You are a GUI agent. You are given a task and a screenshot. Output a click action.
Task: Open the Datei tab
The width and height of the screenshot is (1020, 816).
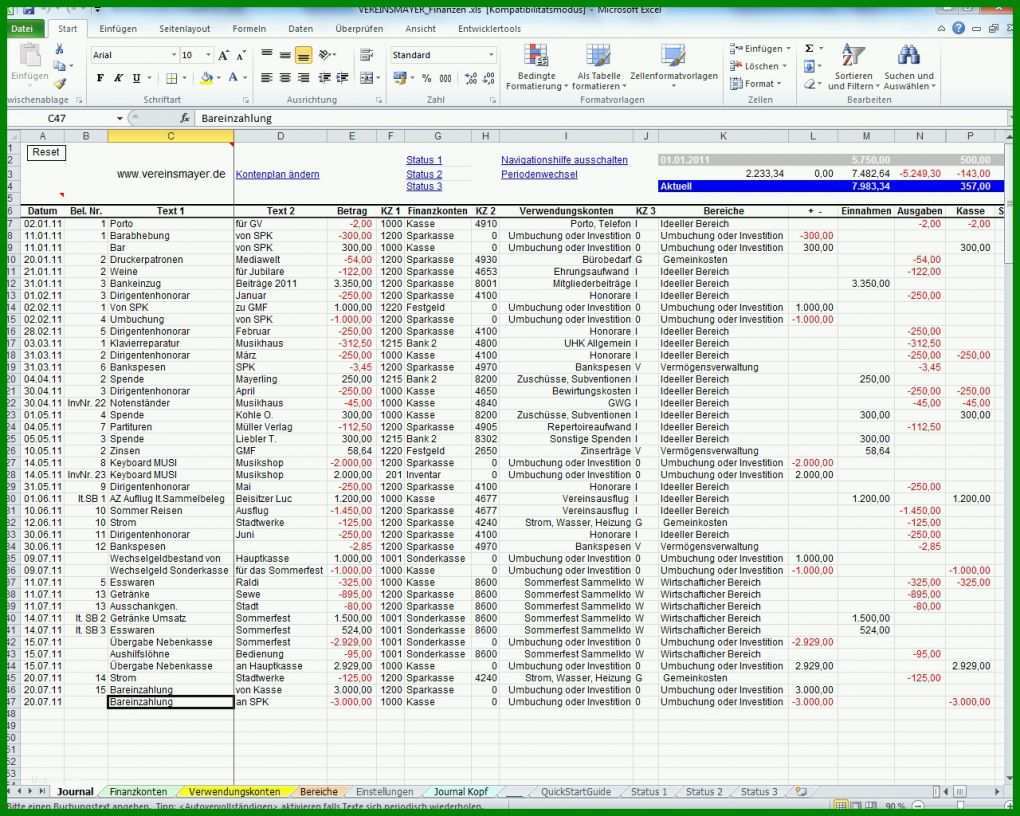point(22,29)
